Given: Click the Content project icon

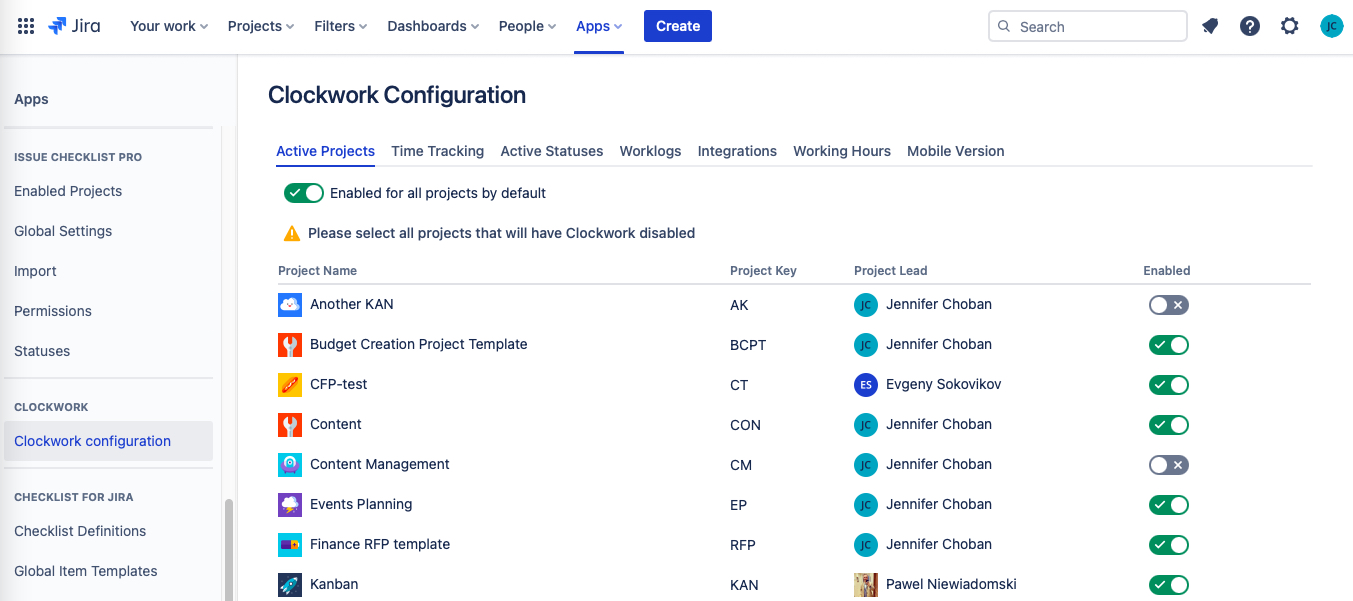Looking at the screenshot, I should pyautogui.click(x=290, y=424).
